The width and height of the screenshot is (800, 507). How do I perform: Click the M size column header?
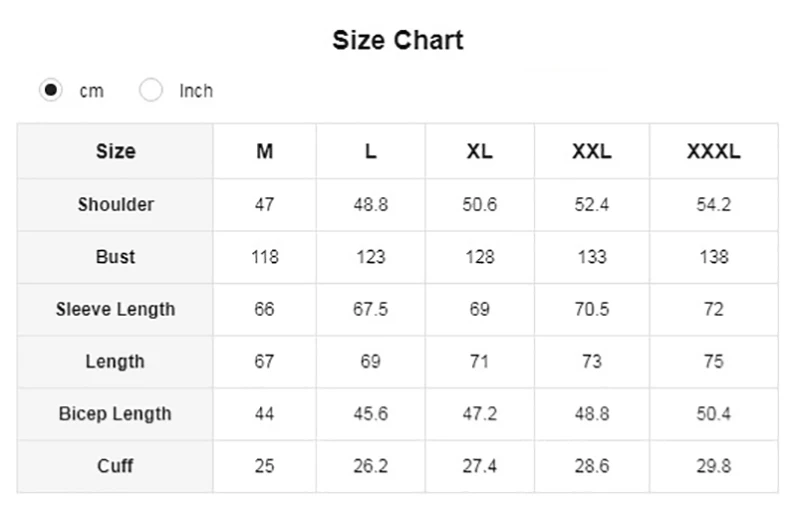pyautogui.click(x=264, y=151)
